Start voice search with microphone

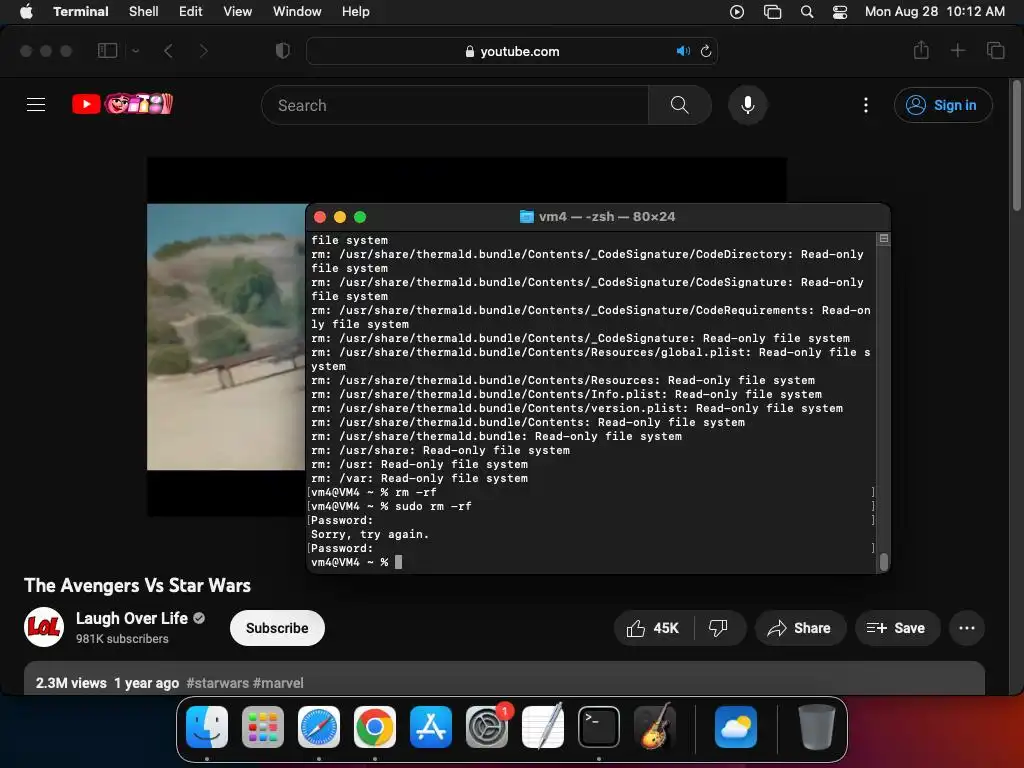748,104
